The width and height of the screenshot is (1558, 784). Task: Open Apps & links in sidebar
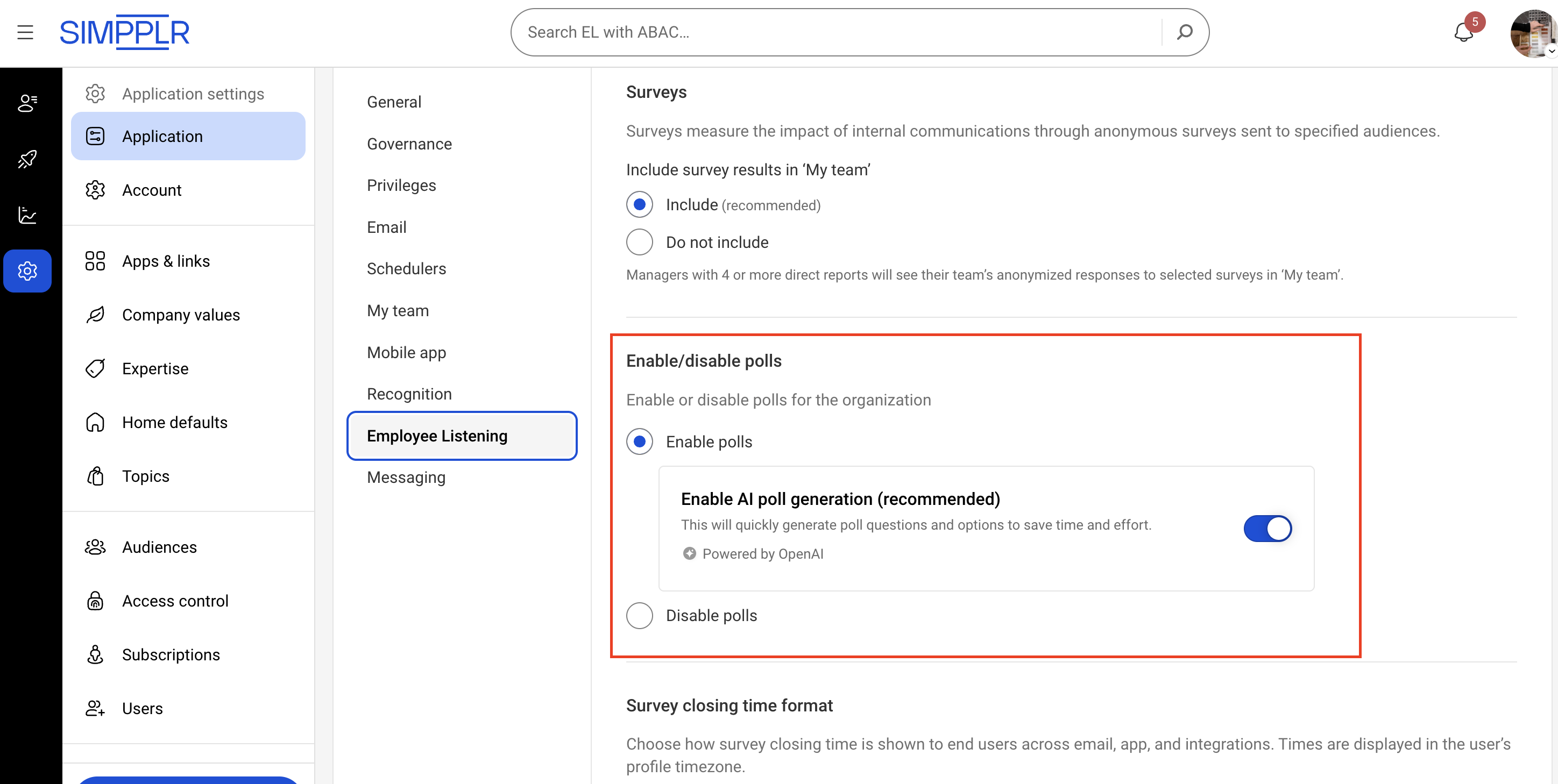tap(166, 261)
